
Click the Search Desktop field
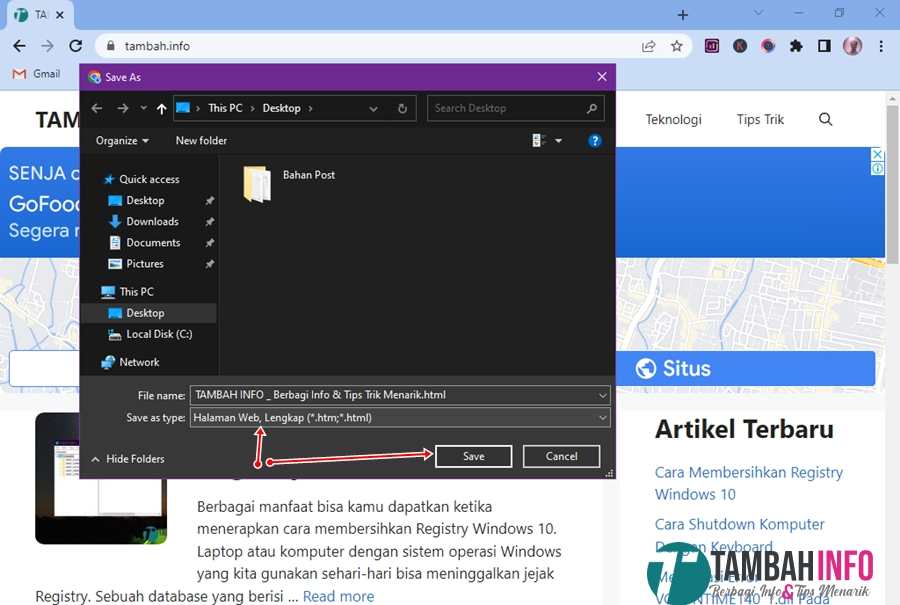tap(515, 108)
